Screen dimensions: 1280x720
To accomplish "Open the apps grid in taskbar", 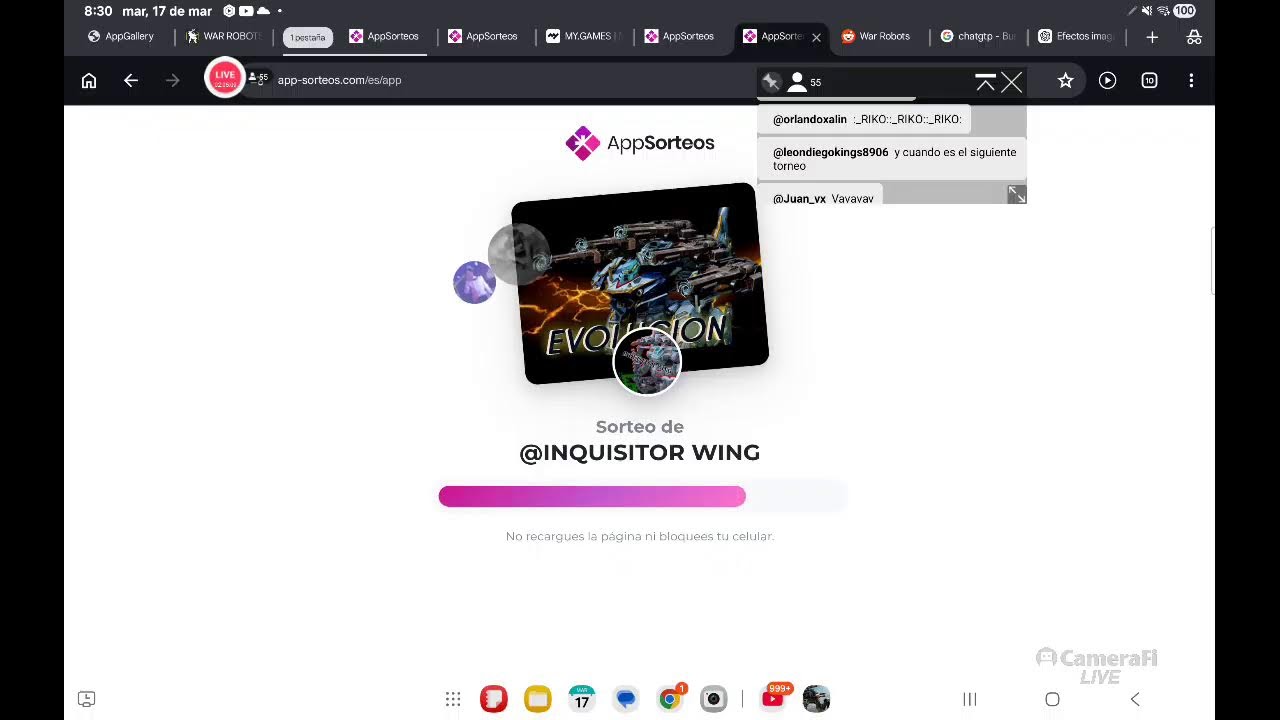I will [x=453, y=699].
